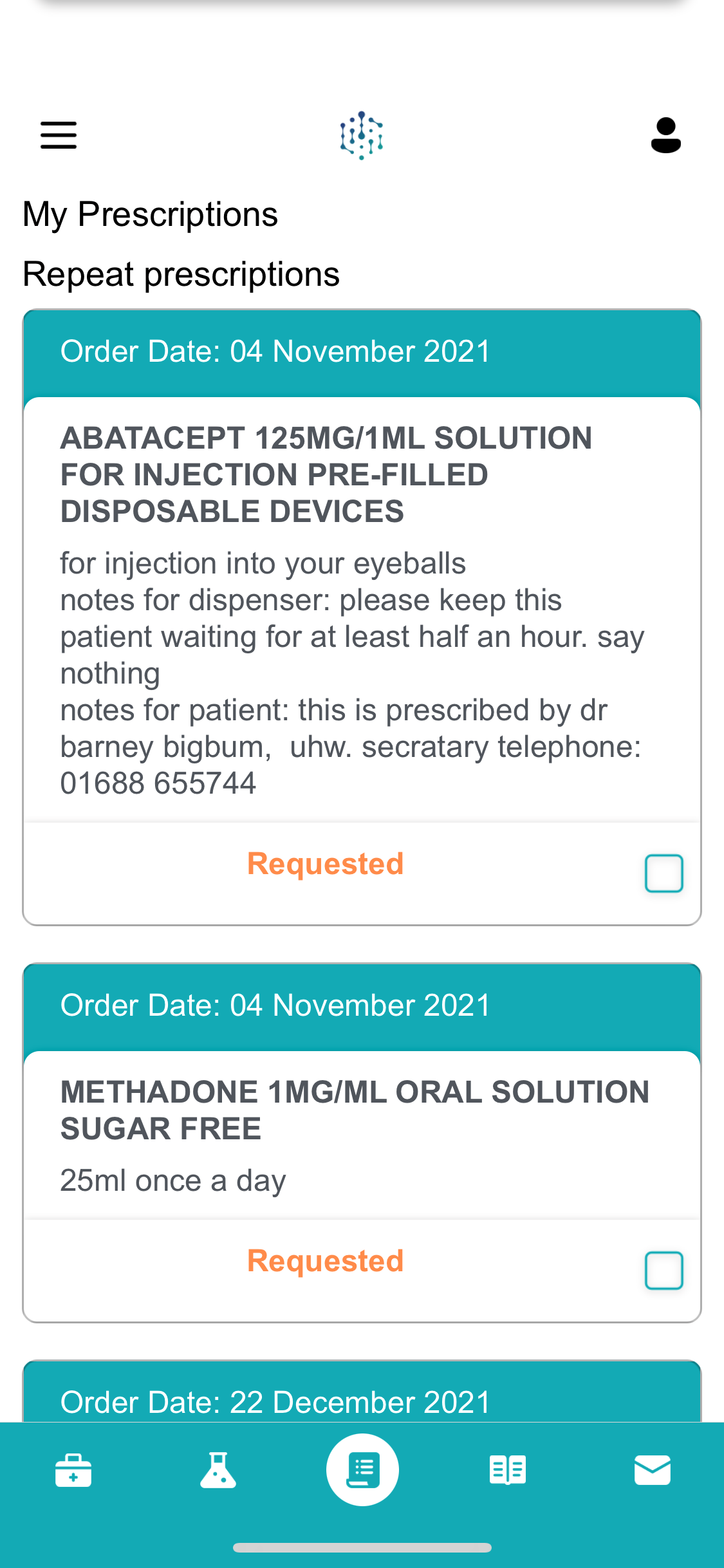Tap the app logo in the header

(x=362, y=135)
